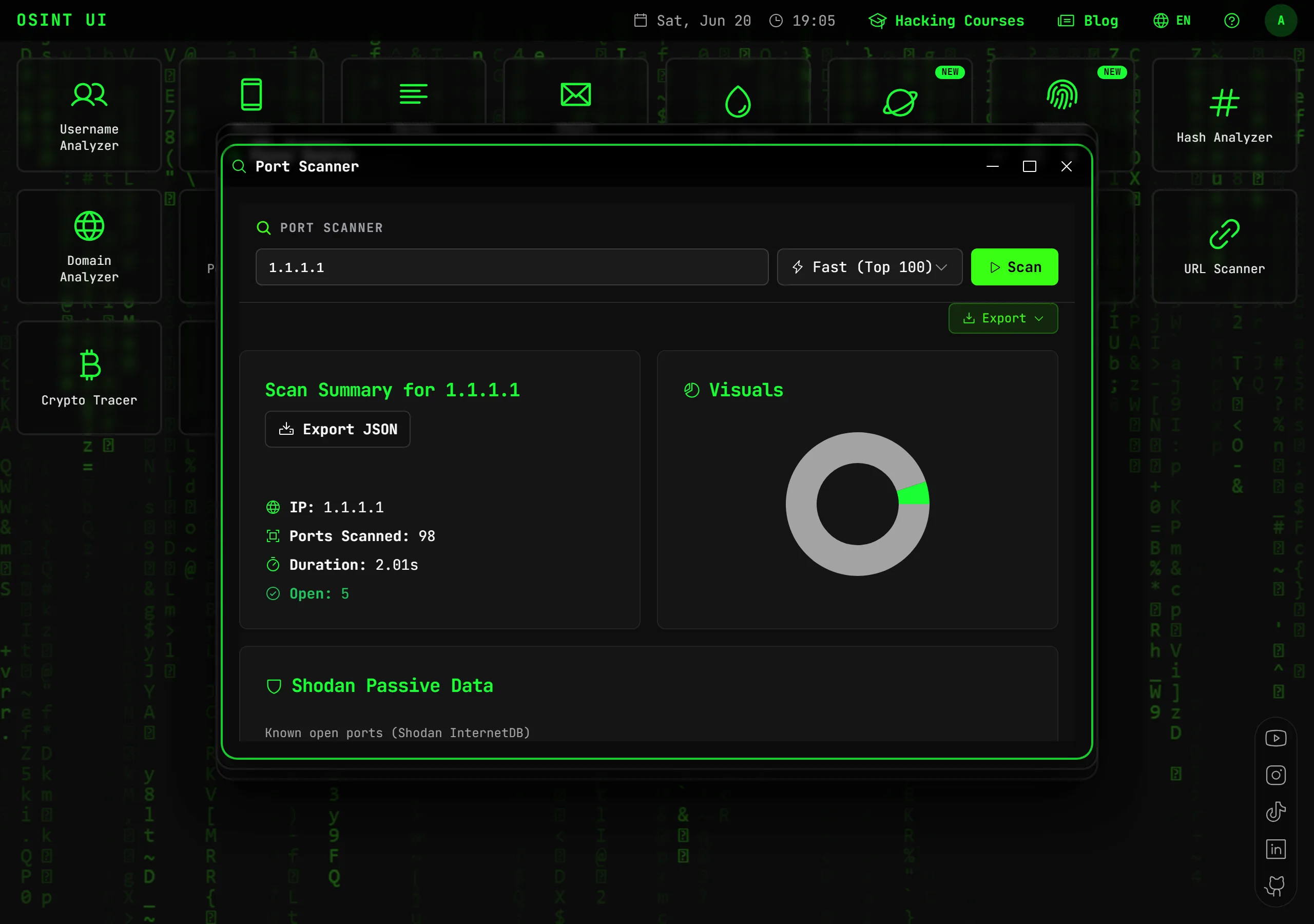Open the Instagram social link icon
Screen dimensions: 1314x924
pos(1276,775)
